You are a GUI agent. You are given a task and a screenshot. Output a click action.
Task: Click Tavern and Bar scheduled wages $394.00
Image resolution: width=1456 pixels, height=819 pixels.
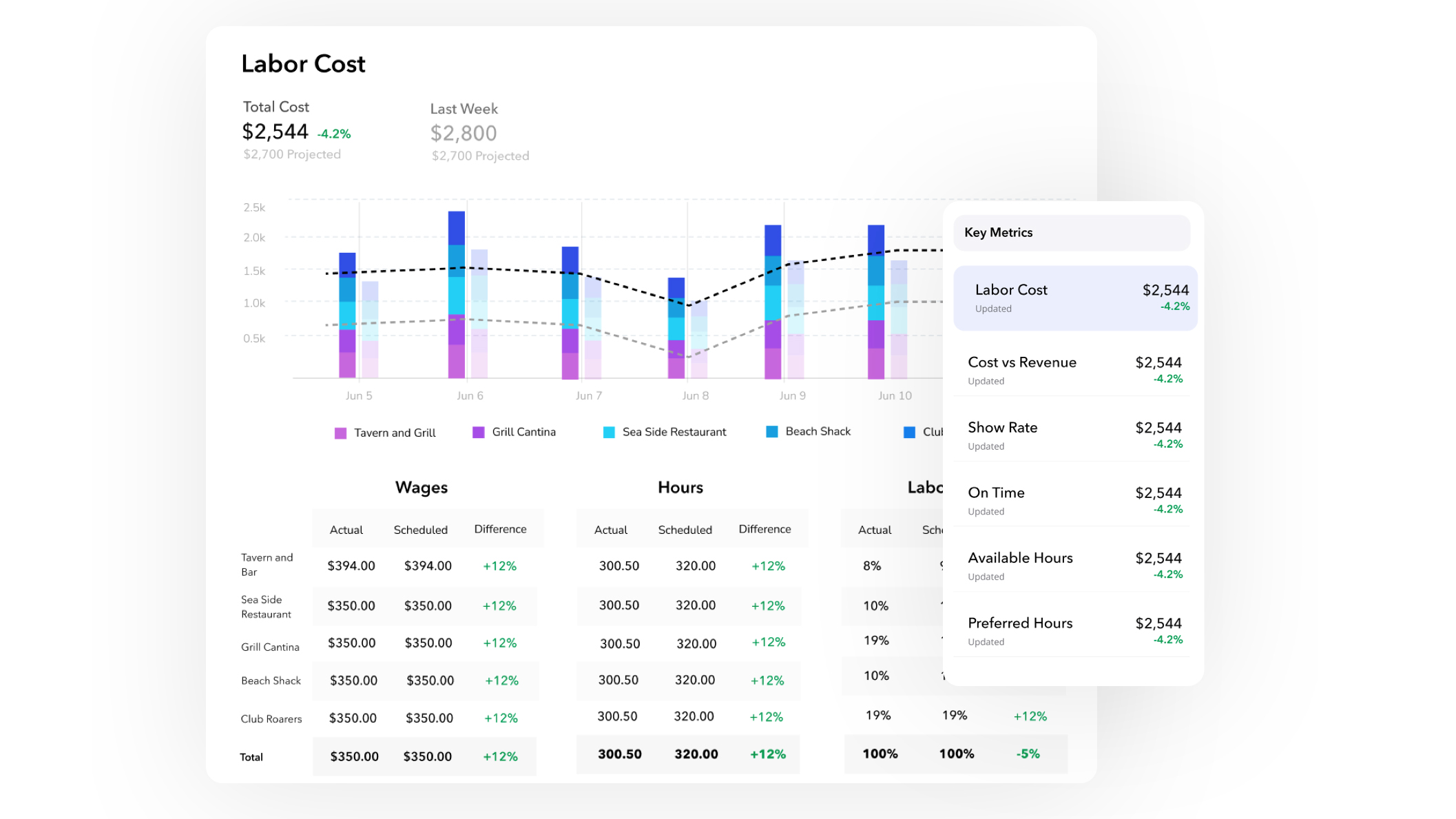click(x=428, y=566)
